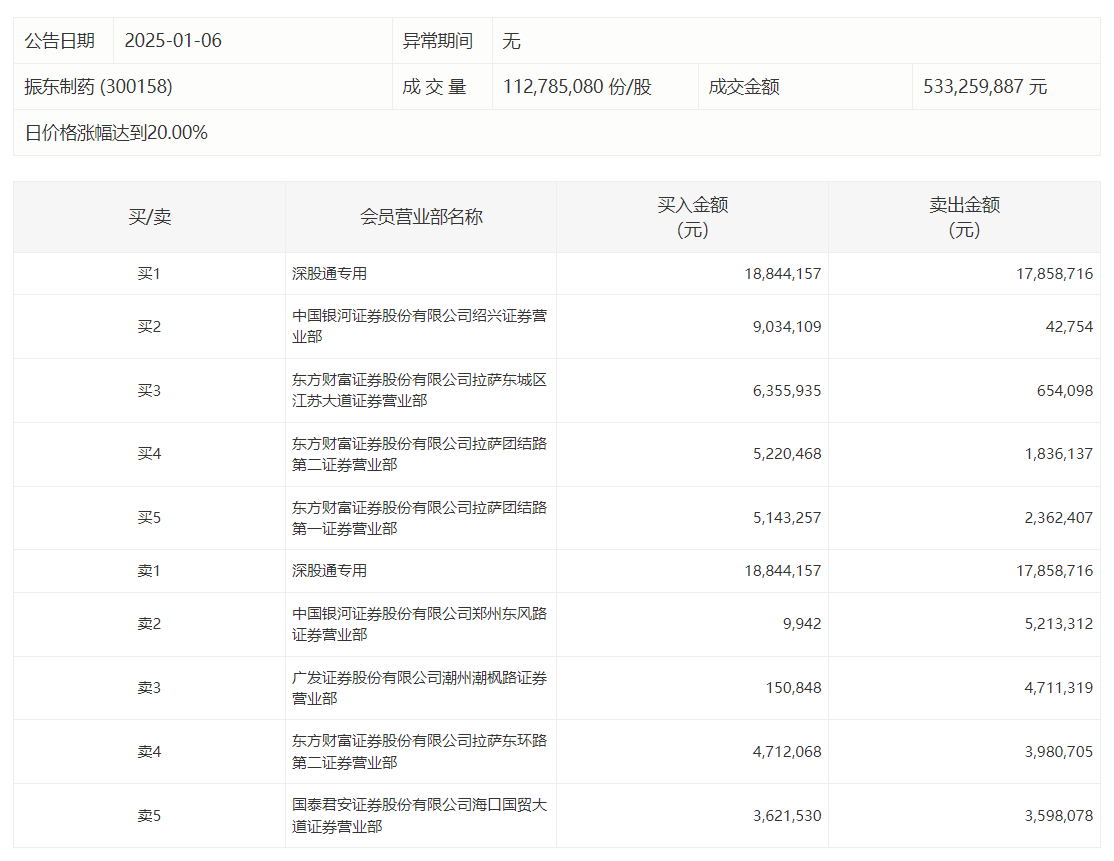Click the 成交金额 label
1114x861 pixels.
(744, 87)
